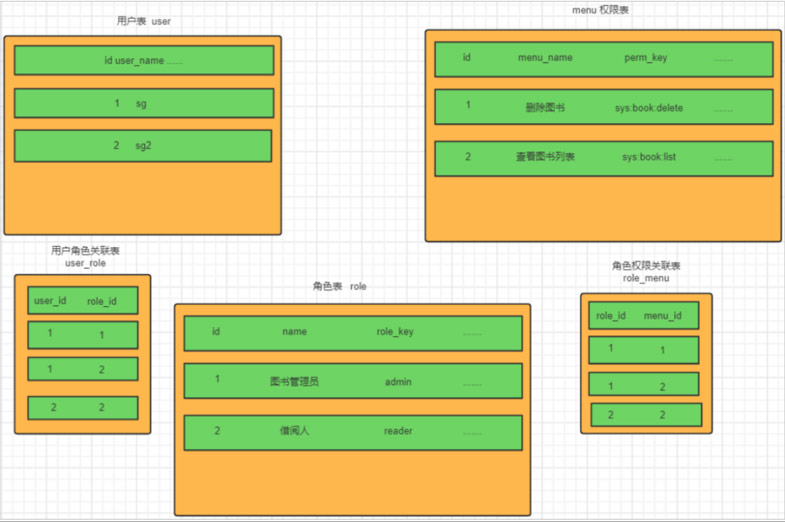This screenshot has height=522, width=785.
Task: Select the label '角色权限关联表 role_menu'
Action: pos(646,272)
